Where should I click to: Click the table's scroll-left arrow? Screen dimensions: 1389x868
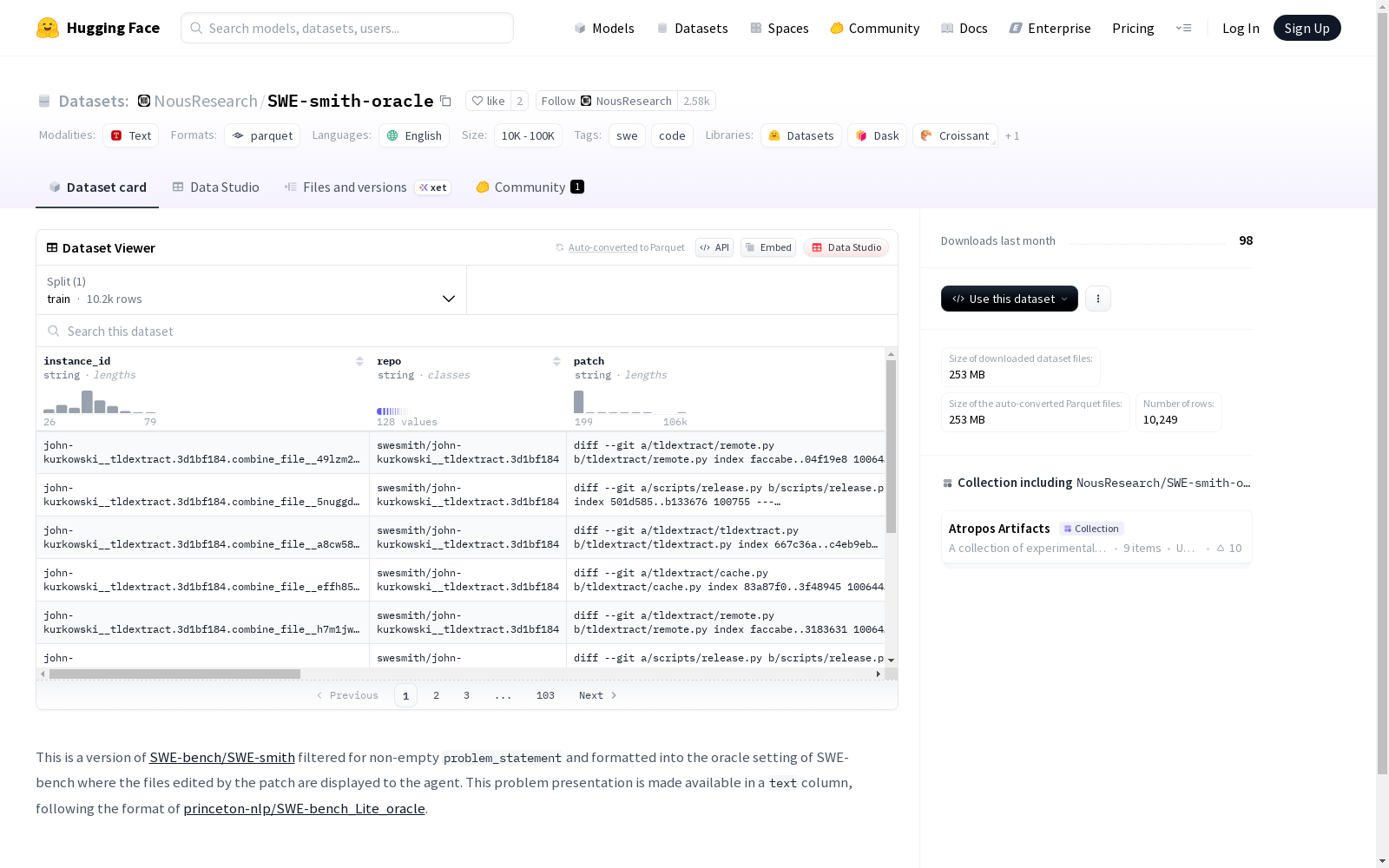pos(43,674)
